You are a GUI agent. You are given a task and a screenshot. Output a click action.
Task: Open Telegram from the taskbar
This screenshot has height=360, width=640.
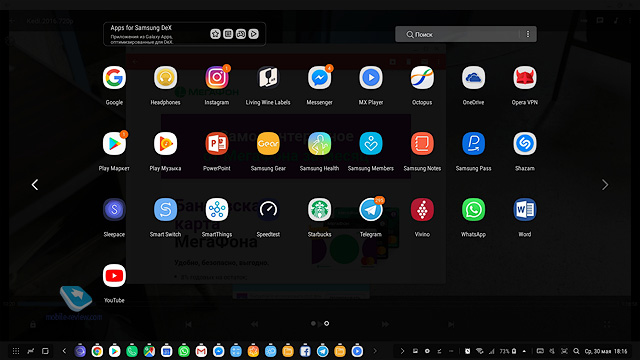pyautogui.click(x=322, y=351)
